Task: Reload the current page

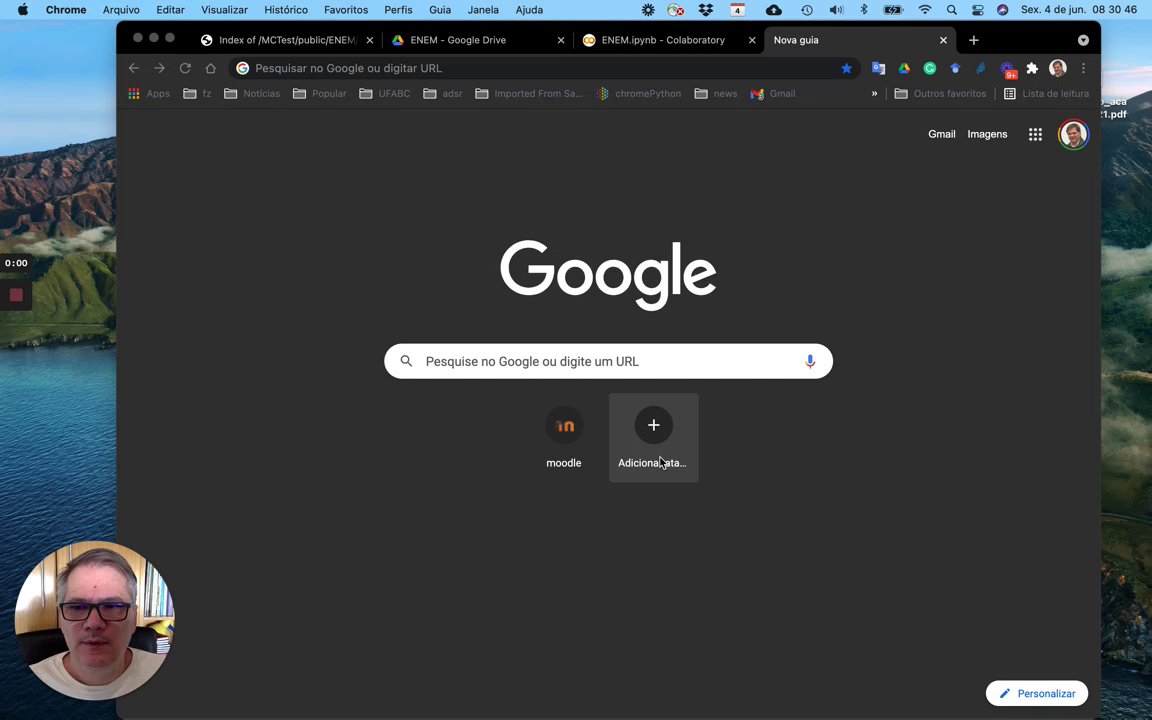Action: pyautogui.click(x=185, y=68)
